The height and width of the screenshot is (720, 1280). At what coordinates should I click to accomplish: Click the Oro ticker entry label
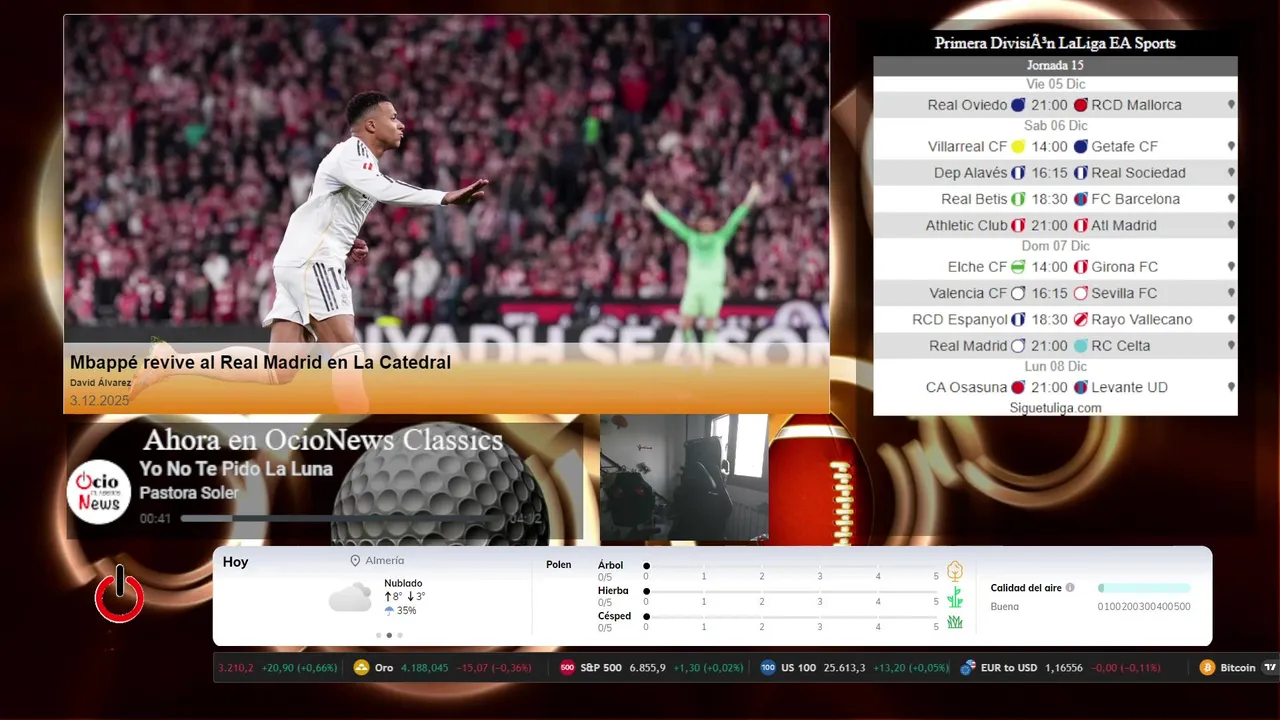[x=384, y=668]
